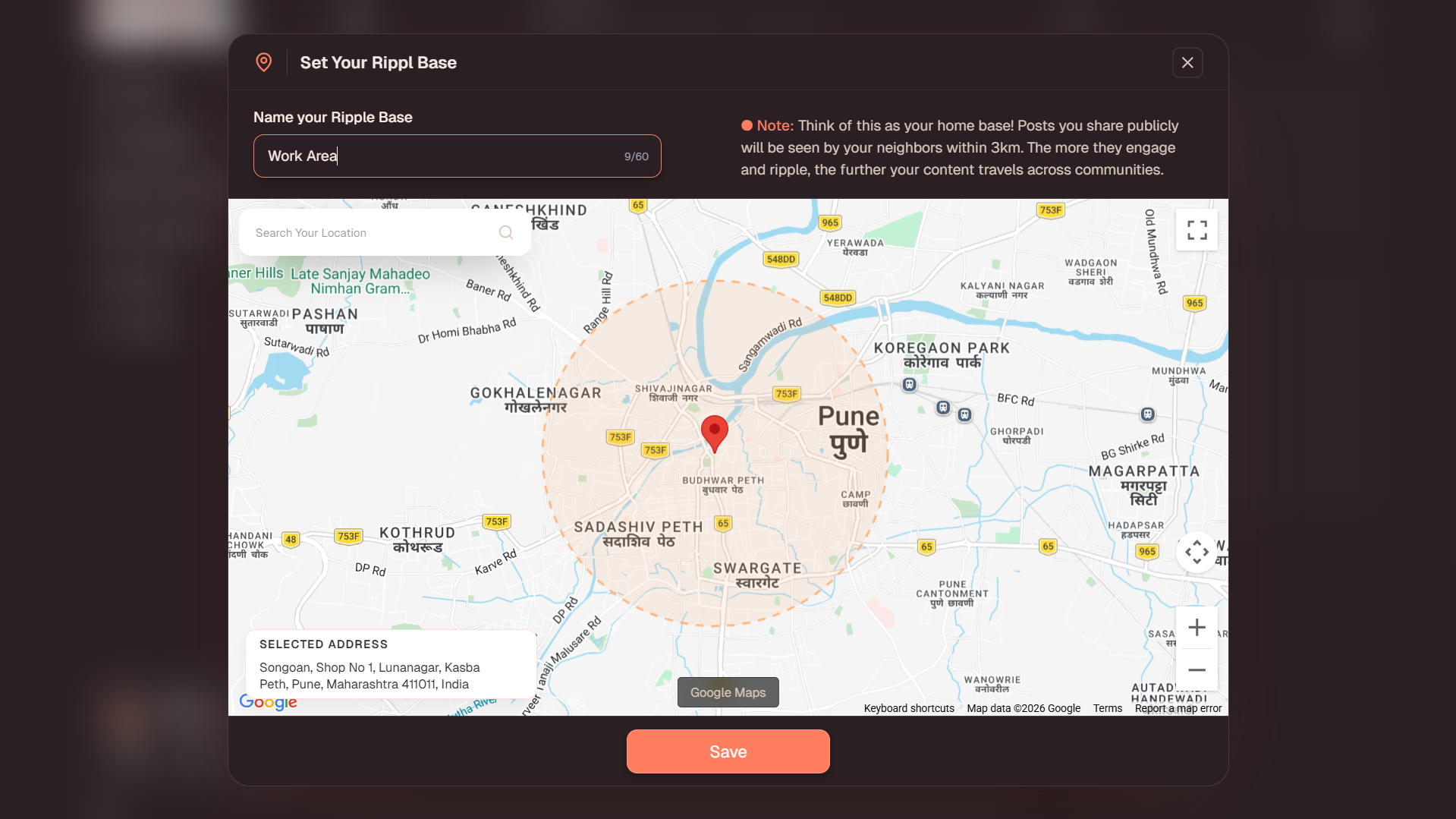Click the 9/60 character counter
The width and height of the screenshot is (1456, 819).
(x=636, y=156)
